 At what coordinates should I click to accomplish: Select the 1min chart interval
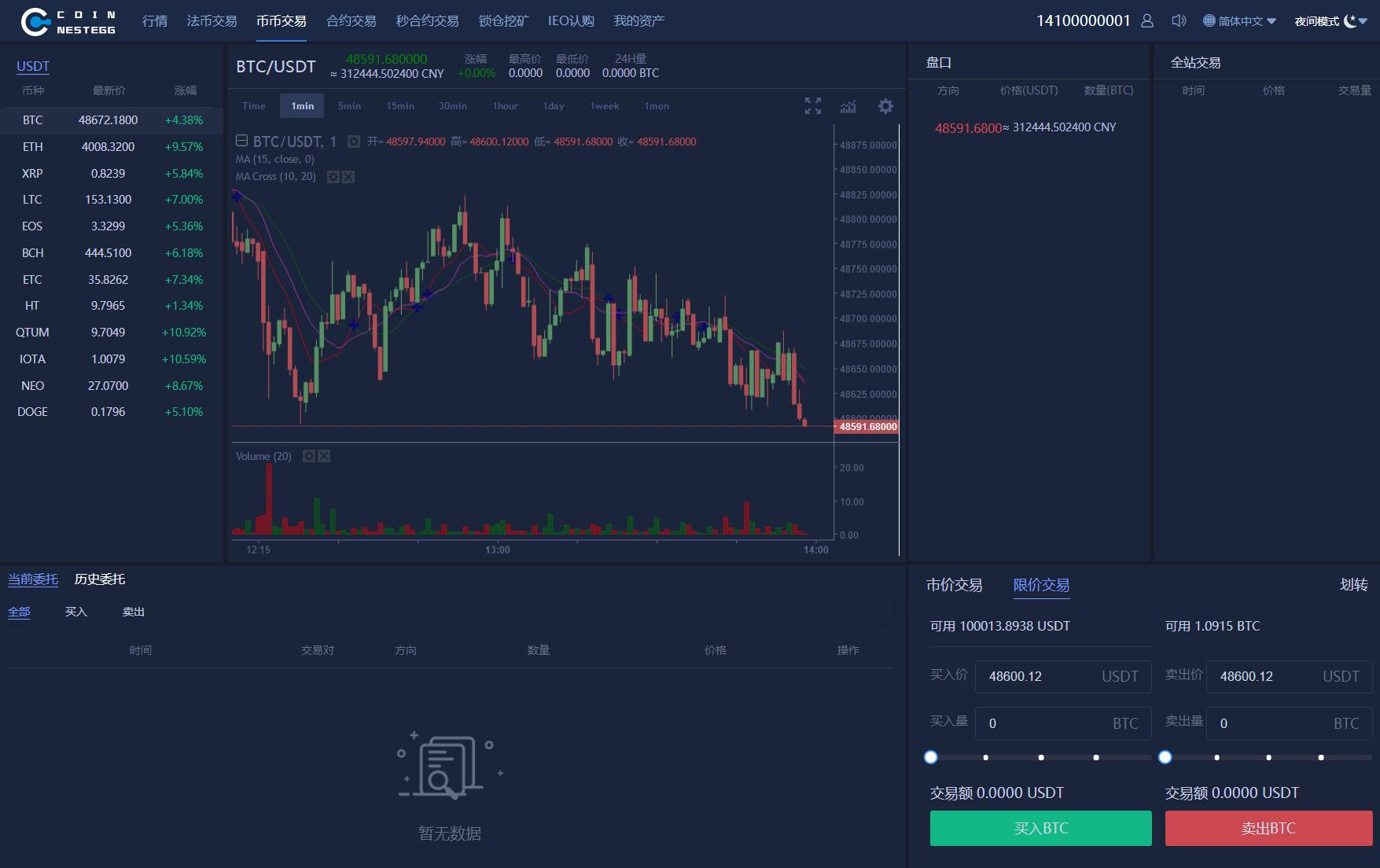302,106
